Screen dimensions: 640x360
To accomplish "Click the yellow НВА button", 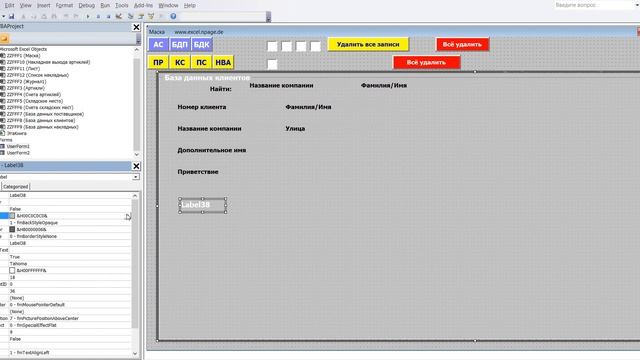I will pyautogui.click(x=223, y=62).
